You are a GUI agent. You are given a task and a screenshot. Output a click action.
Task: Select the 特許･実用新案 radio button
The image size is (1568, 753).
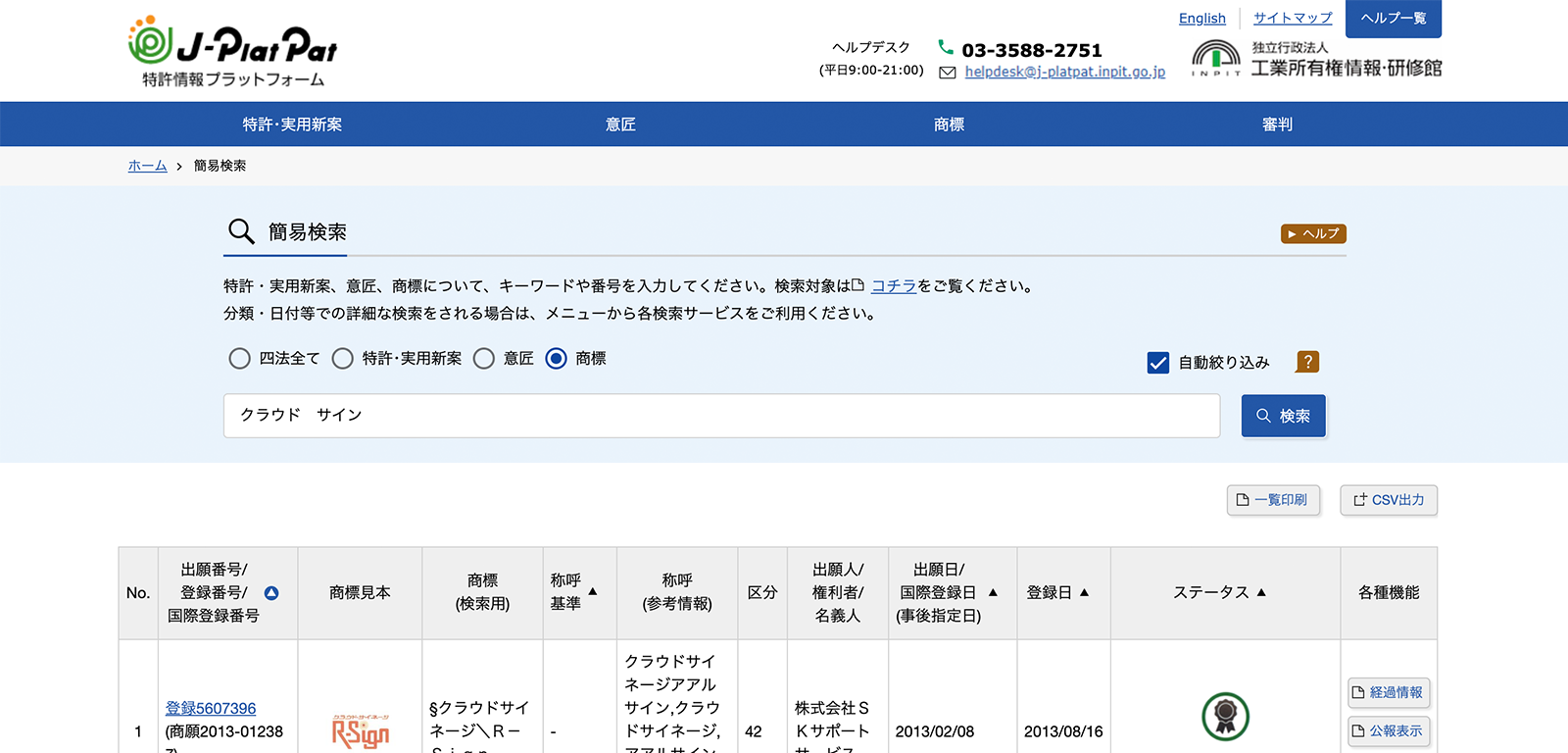[342, 359]
